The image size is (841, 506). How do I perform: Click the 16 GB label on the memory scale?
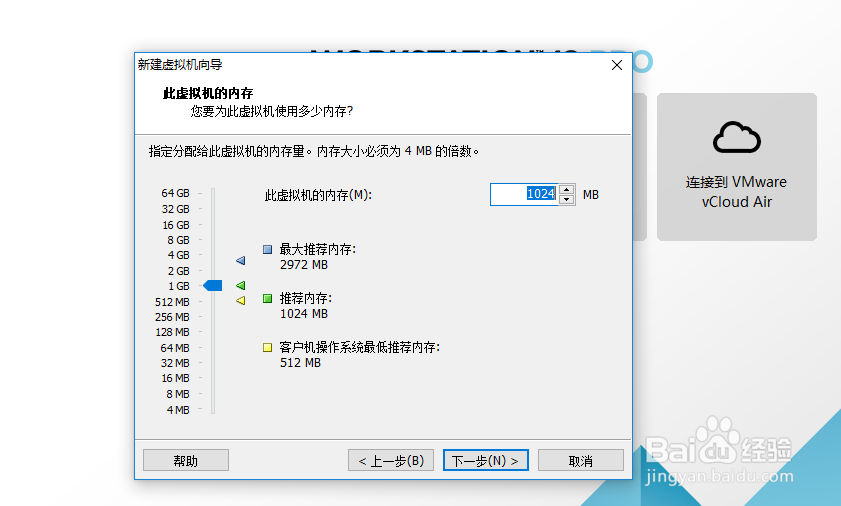176,225
